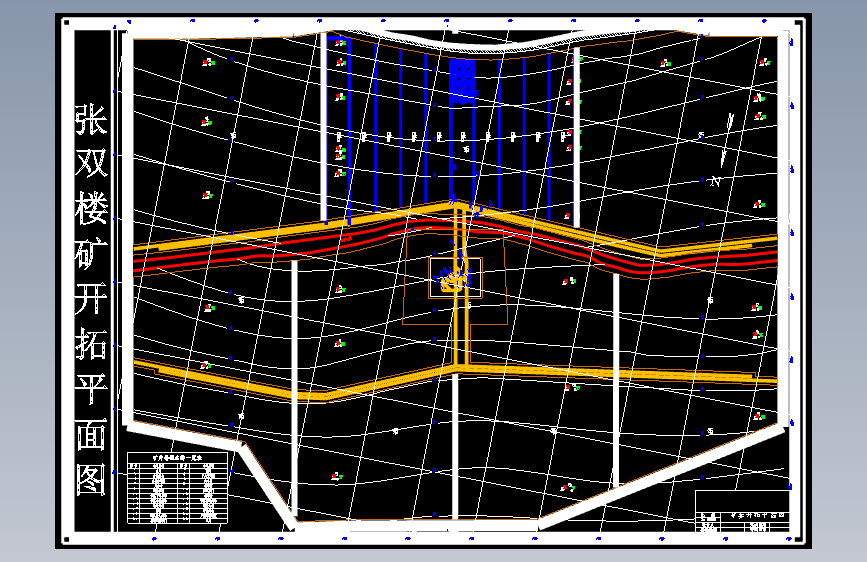867x562 pixels.
Task: Click the frame's top-left corner square marker
Action: (x=66, y=23)
